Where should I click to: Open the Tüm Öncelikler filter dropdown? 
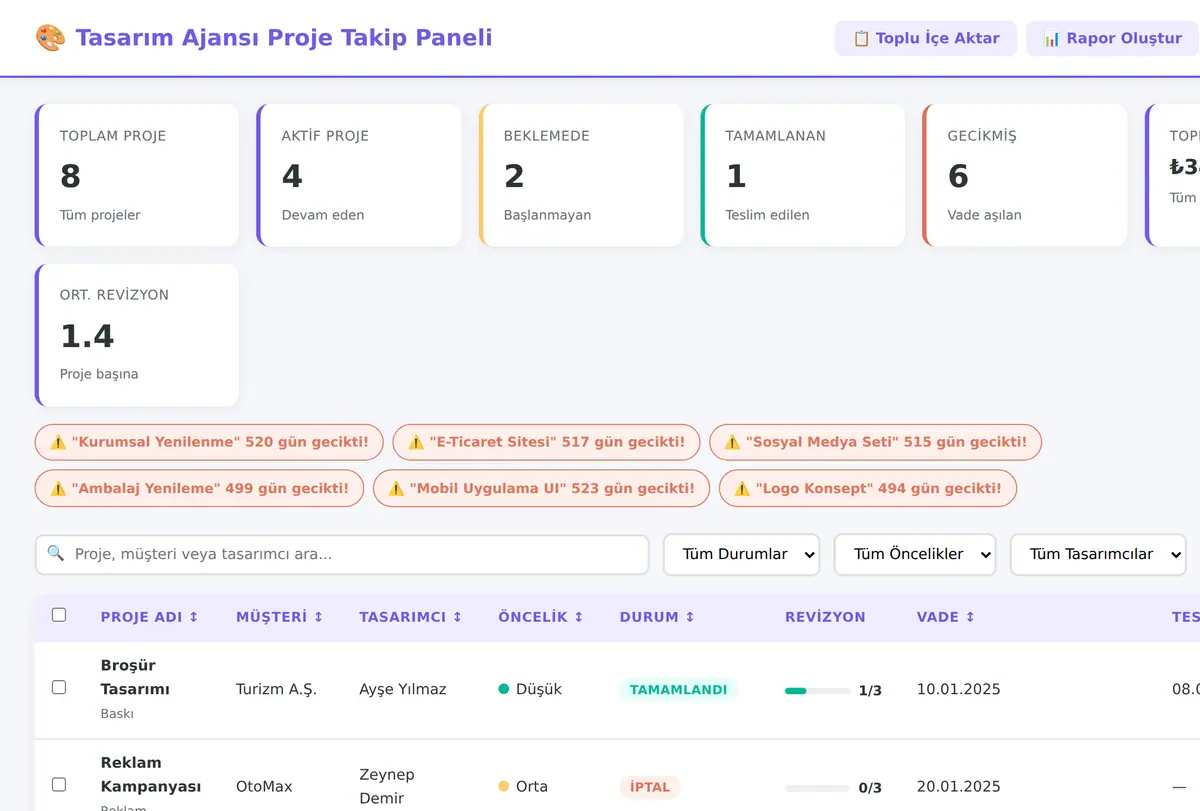[915, 554]
